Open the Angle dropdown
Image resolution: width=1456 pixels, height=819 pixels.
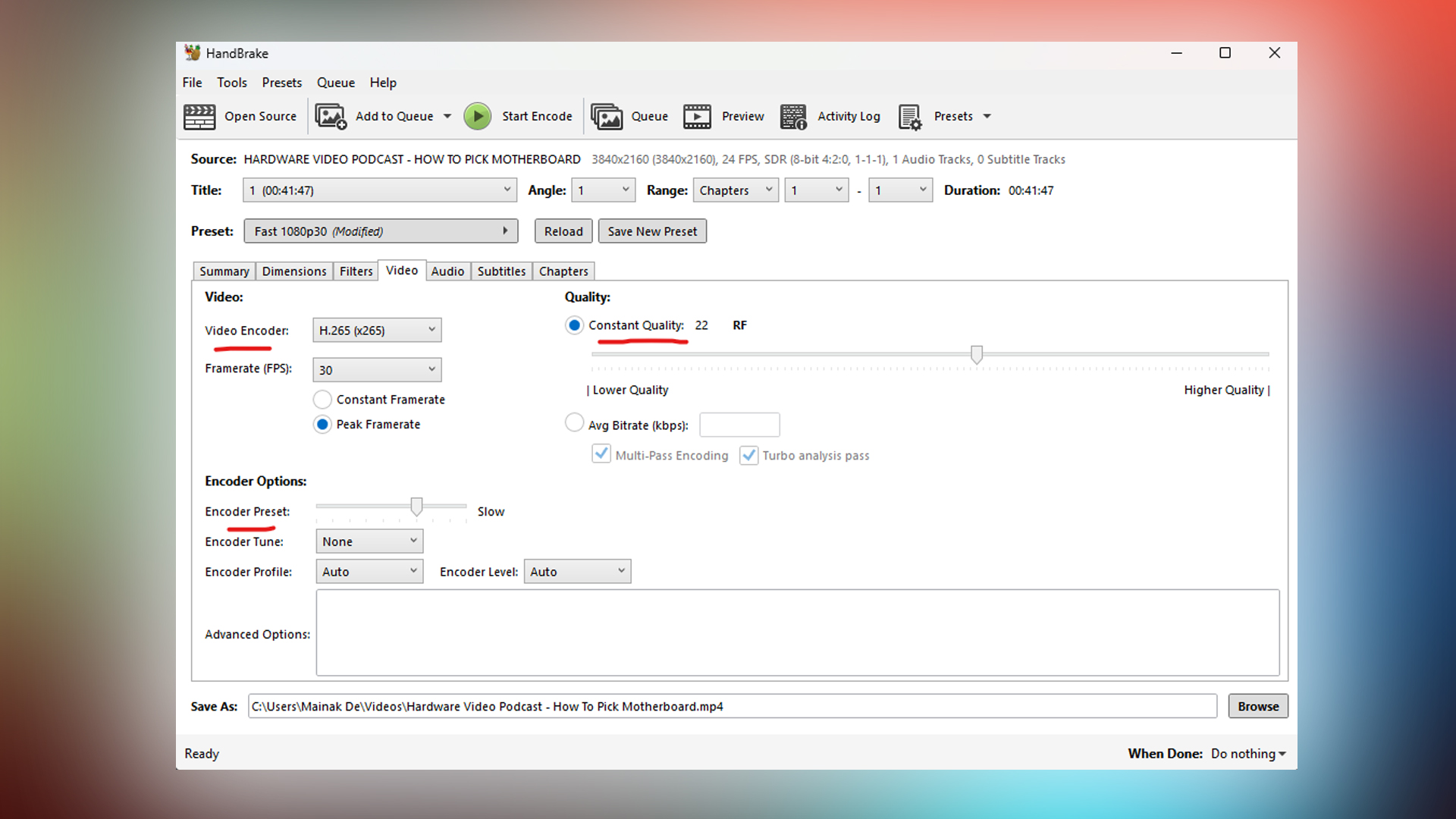point(603,190)
